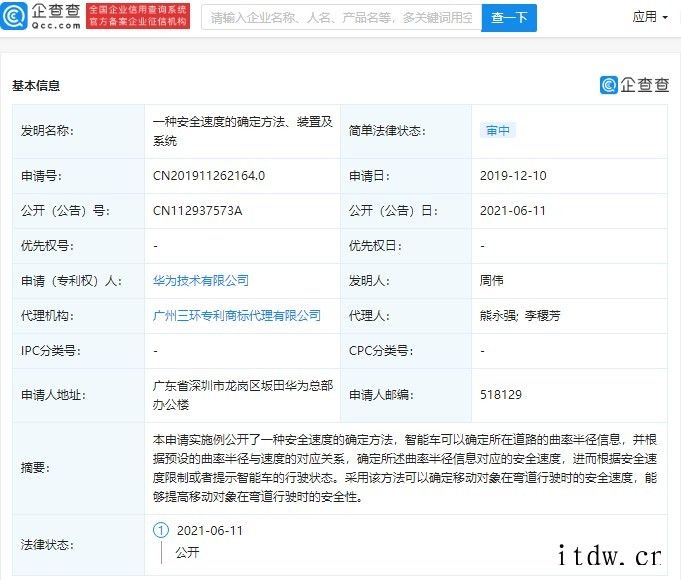Click the Qcc.com logo icon
This screenshot has height=580, width=681.
click(14, 16)
